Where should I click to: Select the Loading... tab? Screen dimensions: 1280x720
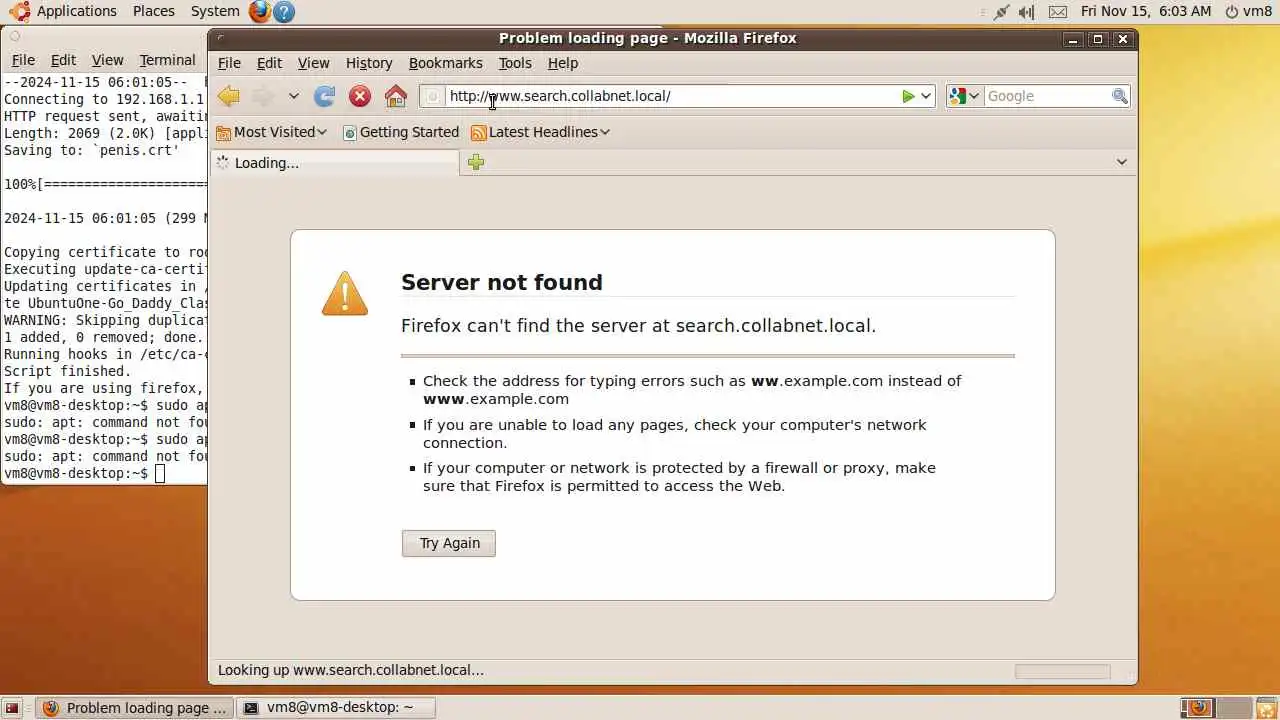[x=334, y=163]
